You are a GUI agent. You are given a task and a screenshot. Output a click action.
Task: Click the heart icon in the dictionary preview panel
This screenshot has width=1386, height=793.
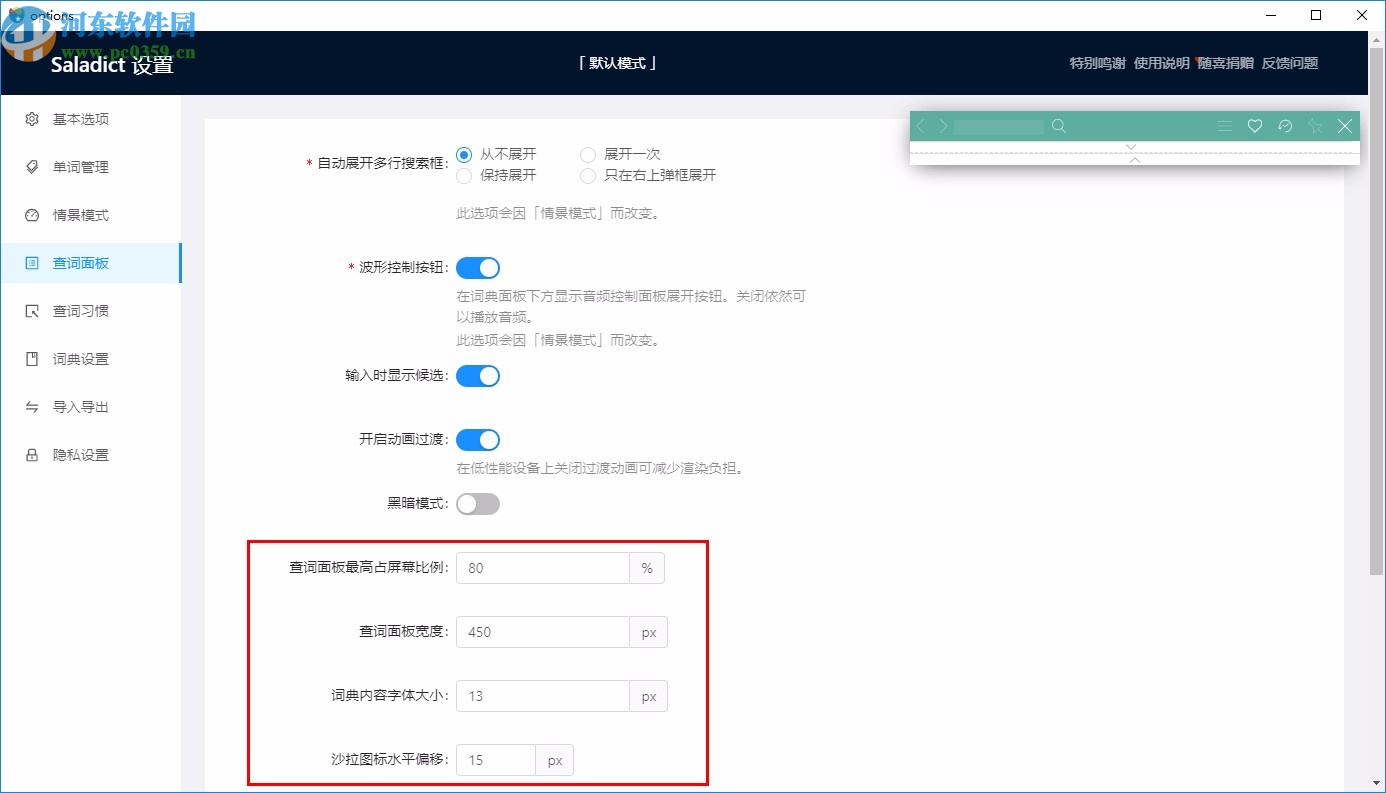click(1255, 126)
